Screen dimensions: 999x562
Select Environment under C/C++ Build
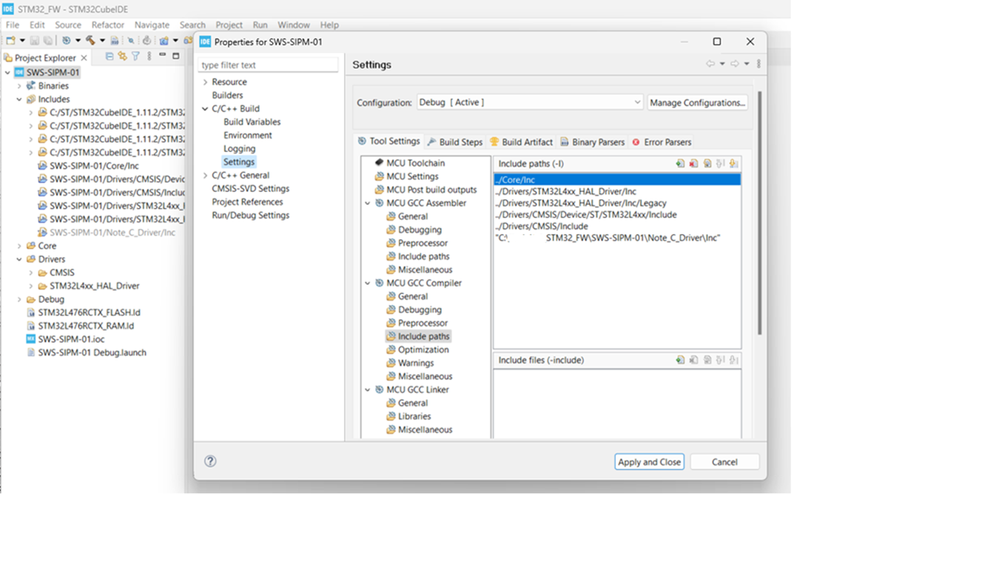[x=247, y=136]
